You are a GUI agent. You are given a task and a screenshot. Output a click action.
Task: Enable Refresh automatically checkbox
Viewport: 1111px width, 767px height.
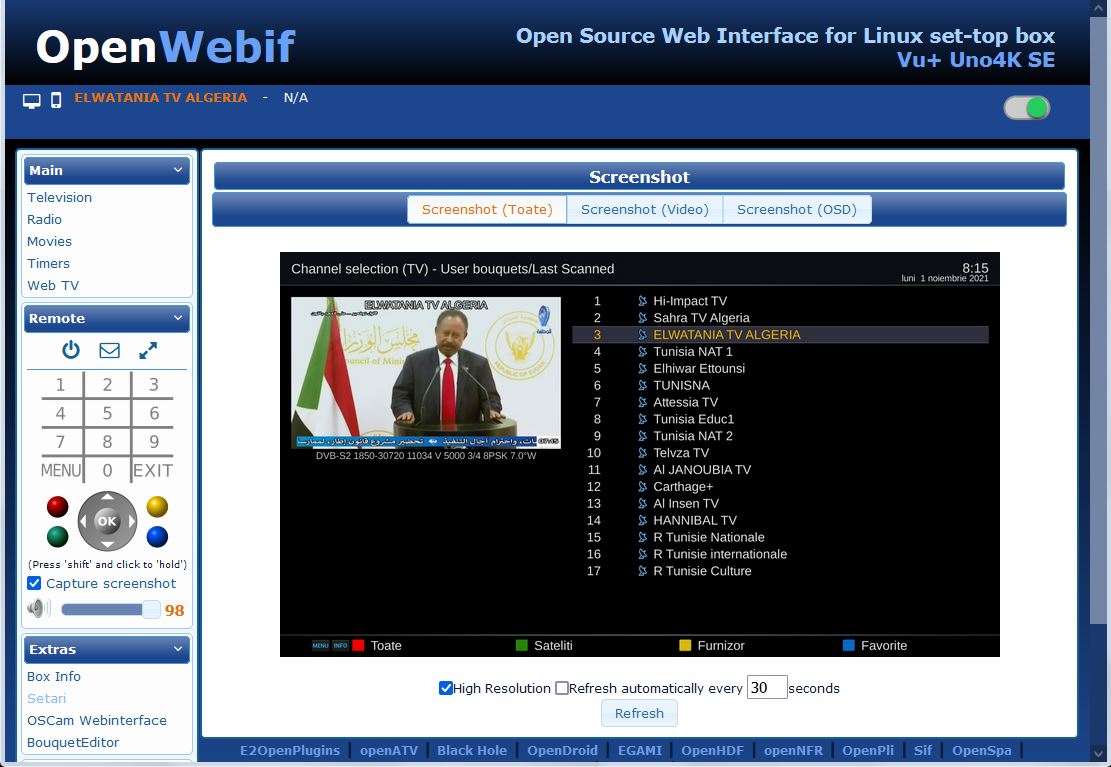click(562, 688)
